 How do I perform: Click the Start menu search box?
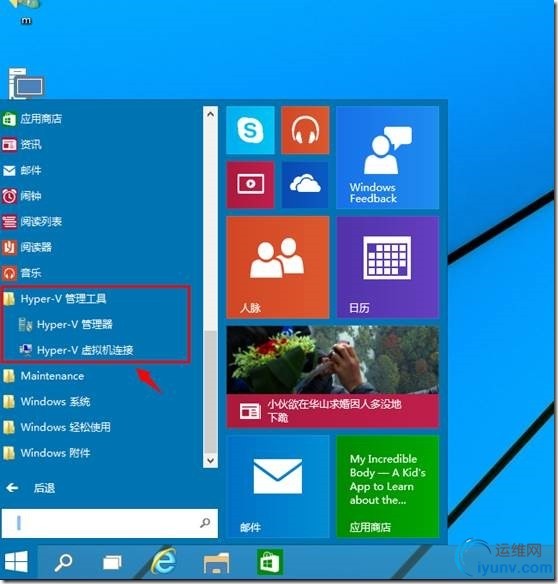pyautogui.click(x=110, y=523)
